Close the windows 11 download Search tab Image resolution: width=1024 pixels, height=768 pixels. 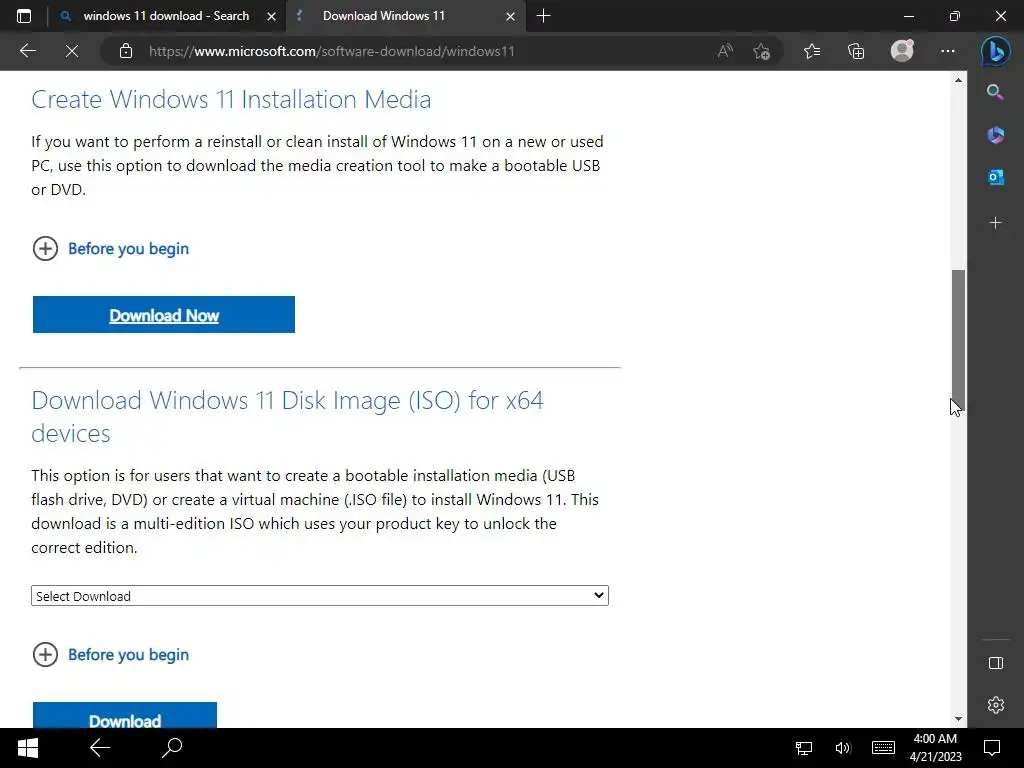tap(271, 16)
